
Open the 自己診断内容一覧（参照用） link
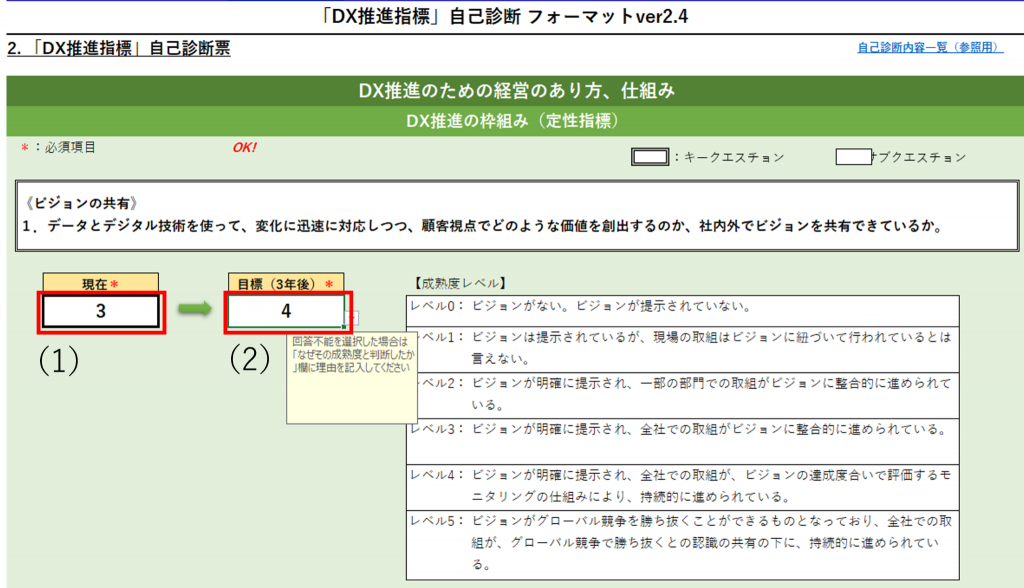click(930, 47)
